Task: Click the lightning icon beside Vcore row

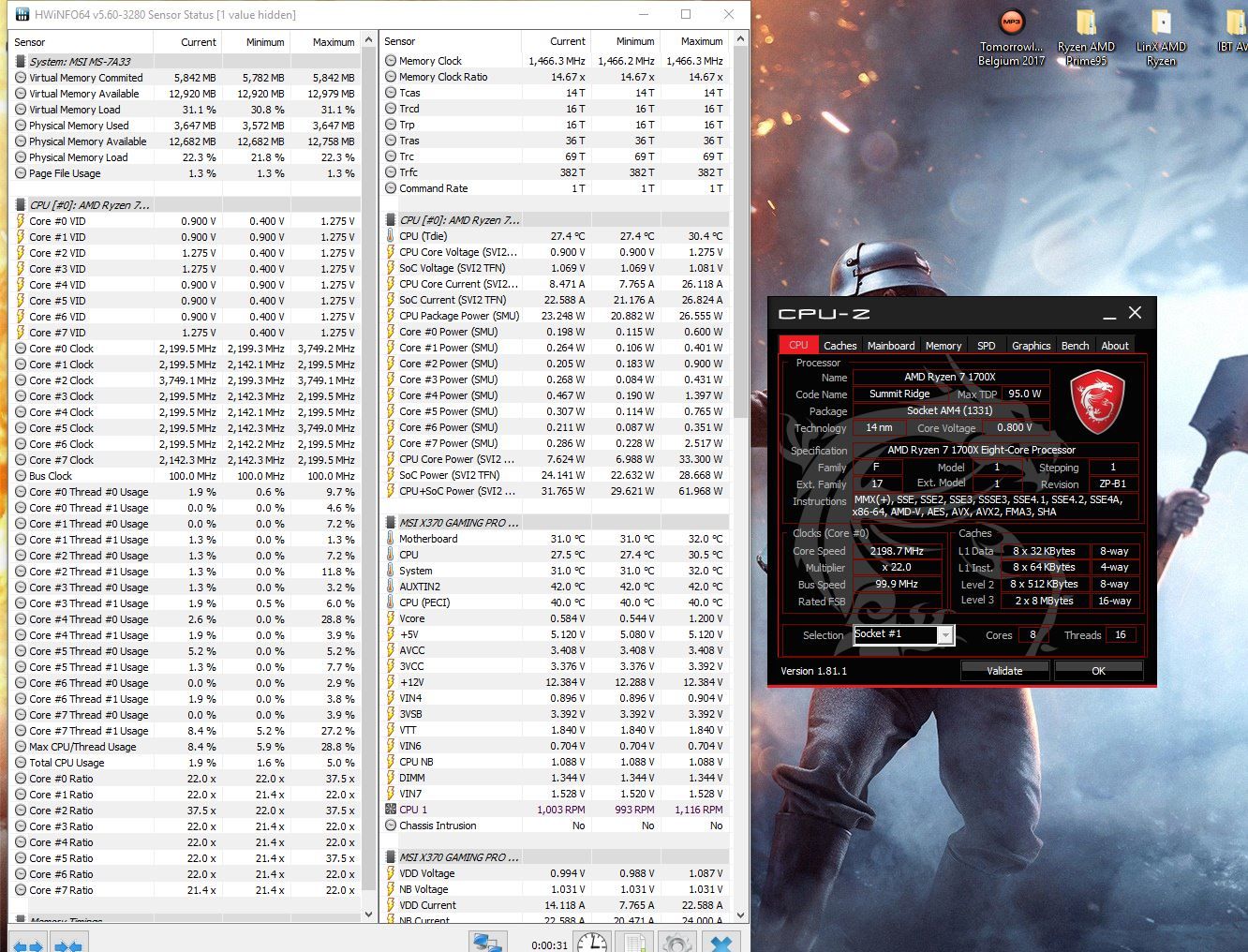Action: tap(391, 618)
